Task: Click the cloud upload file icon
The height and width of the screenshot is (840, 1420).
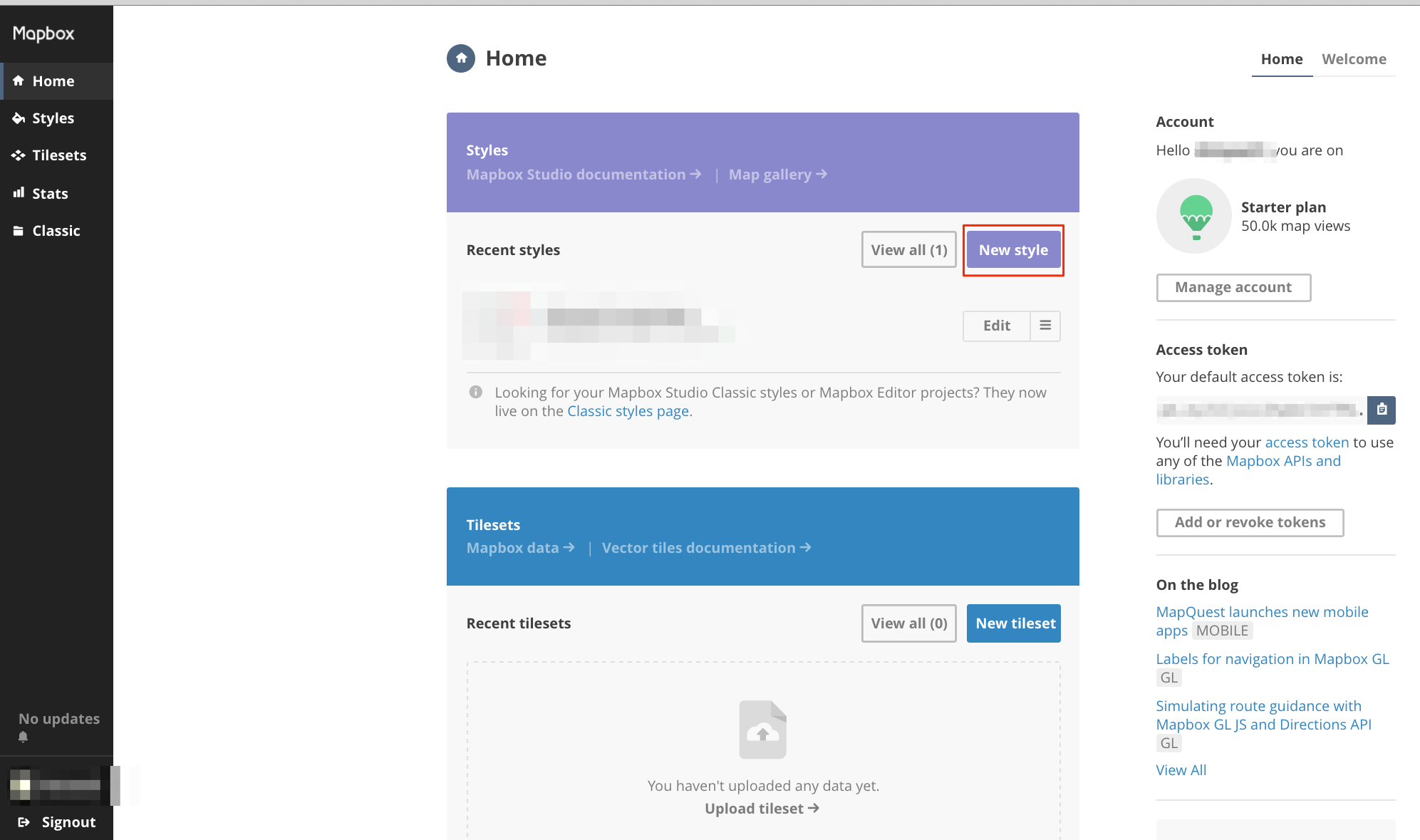Action: tap(762, 730)
